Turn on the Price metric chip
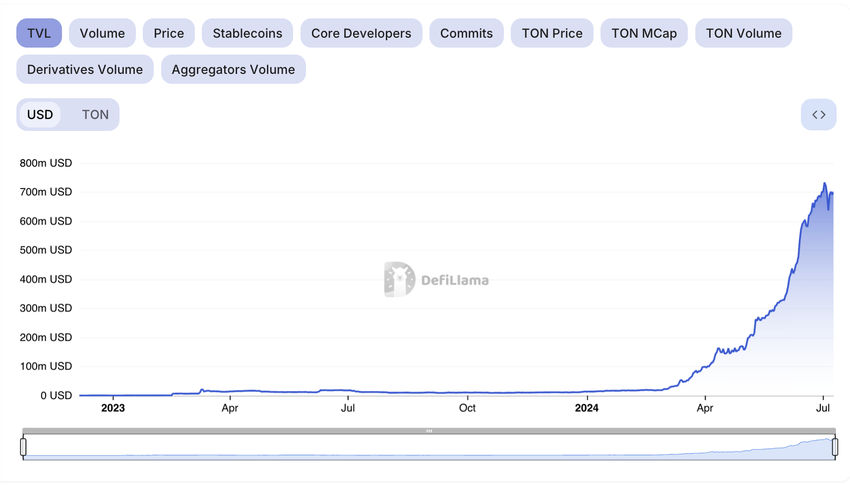 pyautogui.click(x=168, y=33)
